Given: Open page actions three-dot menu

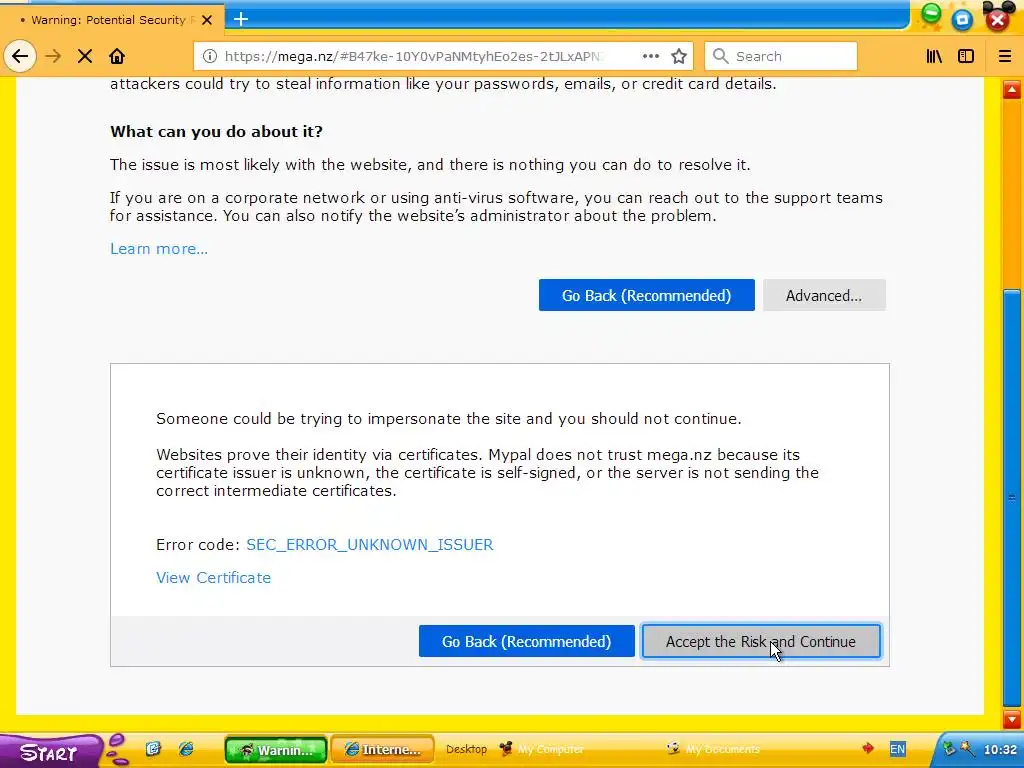Looking at the screenshot, I should pos(650,56).
